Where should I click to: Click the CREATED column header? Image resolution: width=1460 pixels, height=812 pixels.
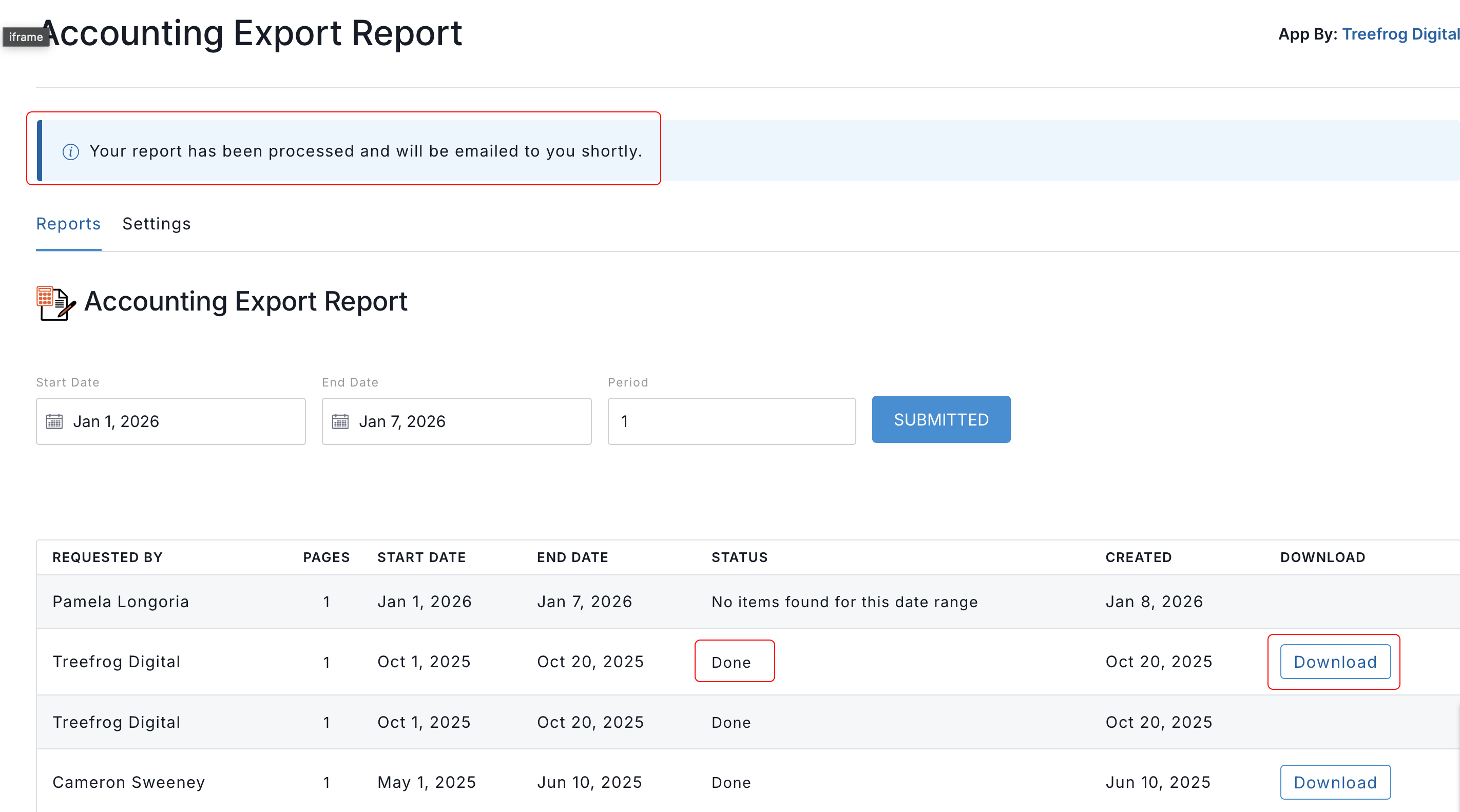[1138, 557]
